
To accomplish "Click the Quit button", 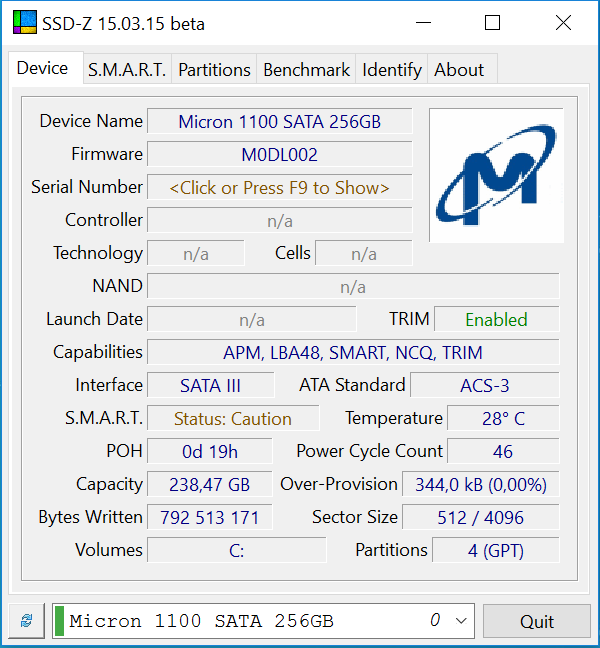I will pos(537,621).
